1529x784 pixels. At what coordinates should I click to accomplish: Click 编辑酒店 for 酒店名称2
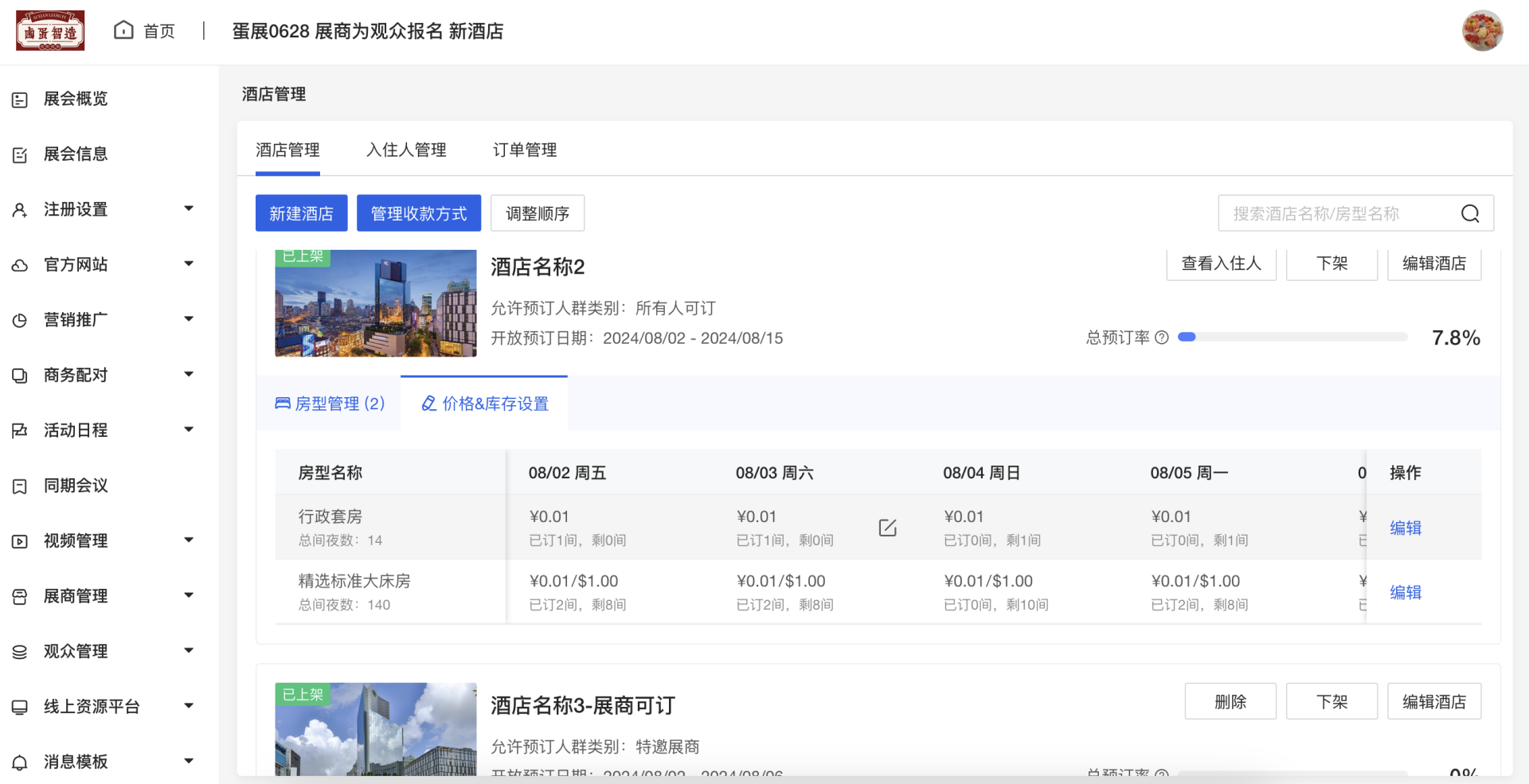click(1433, 263)
